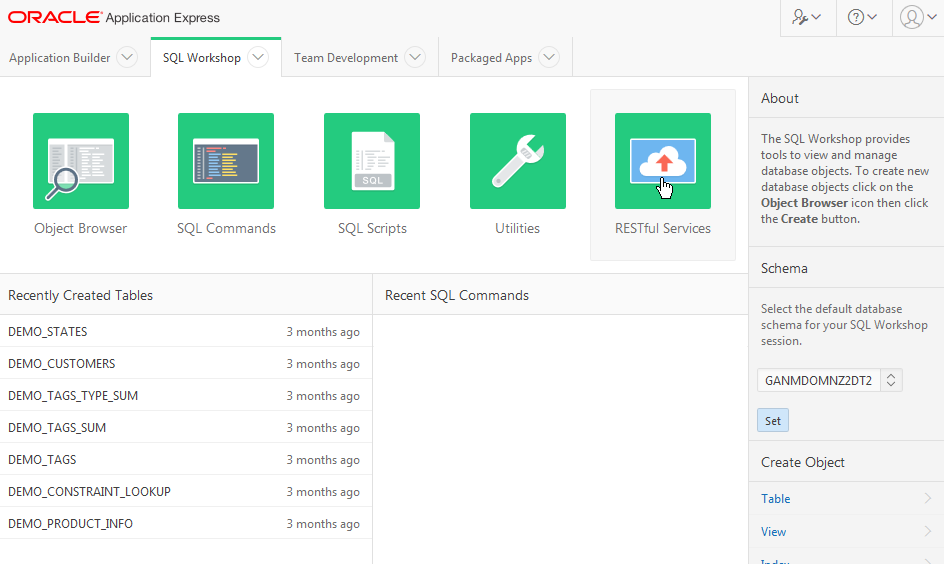The width and height of the screenshot is (944, 564).
Task: Open the user account avatar menu
Action: [x=918, y=17]
